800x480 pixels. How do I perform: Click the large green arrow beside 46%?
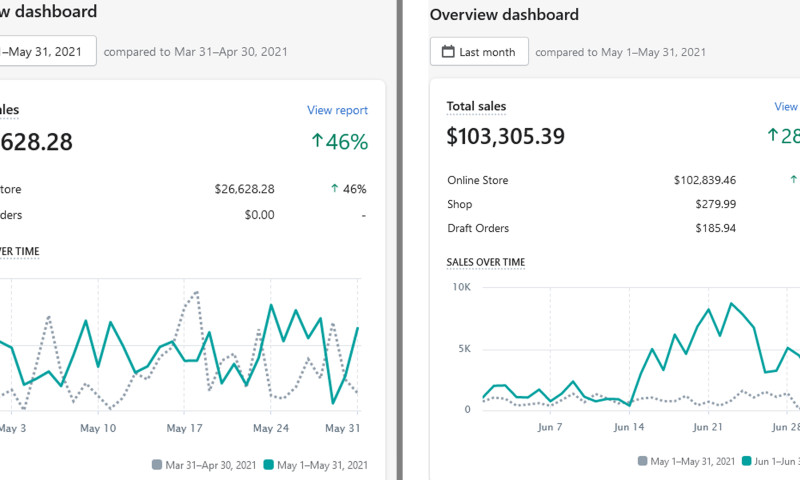tap(317, 141)
